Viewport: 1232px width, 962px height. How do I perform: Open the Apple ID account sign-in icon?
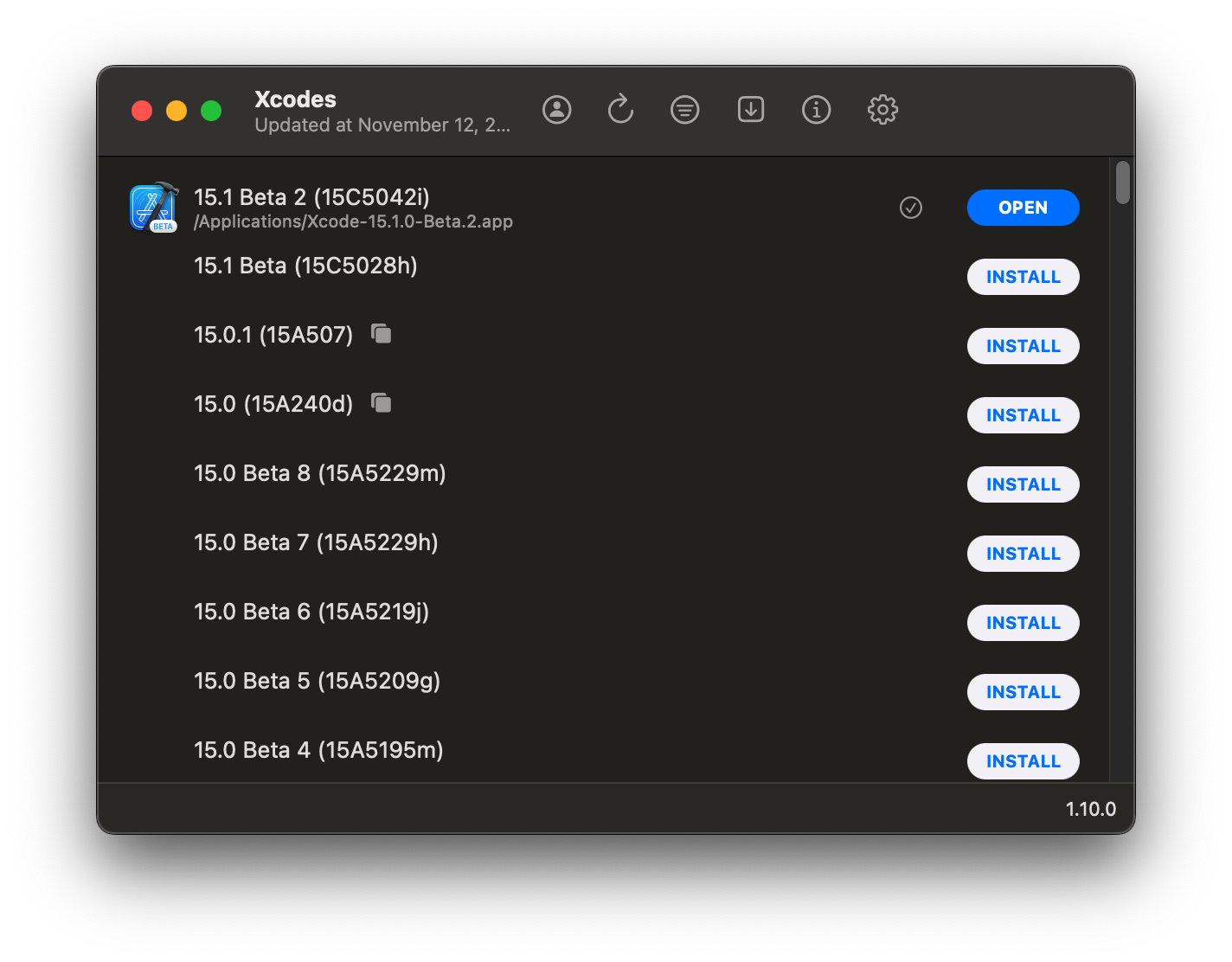[x=557, y=110]
